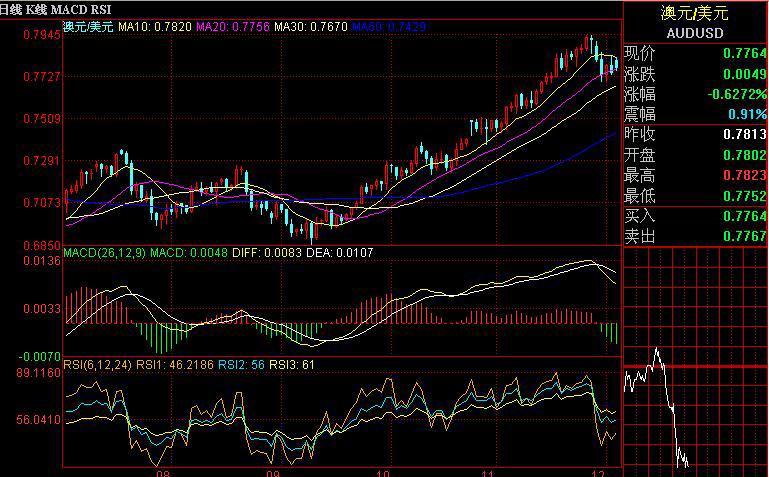
Task: Click the 澳元/美元 label above the chart
Action: point(88,26)
